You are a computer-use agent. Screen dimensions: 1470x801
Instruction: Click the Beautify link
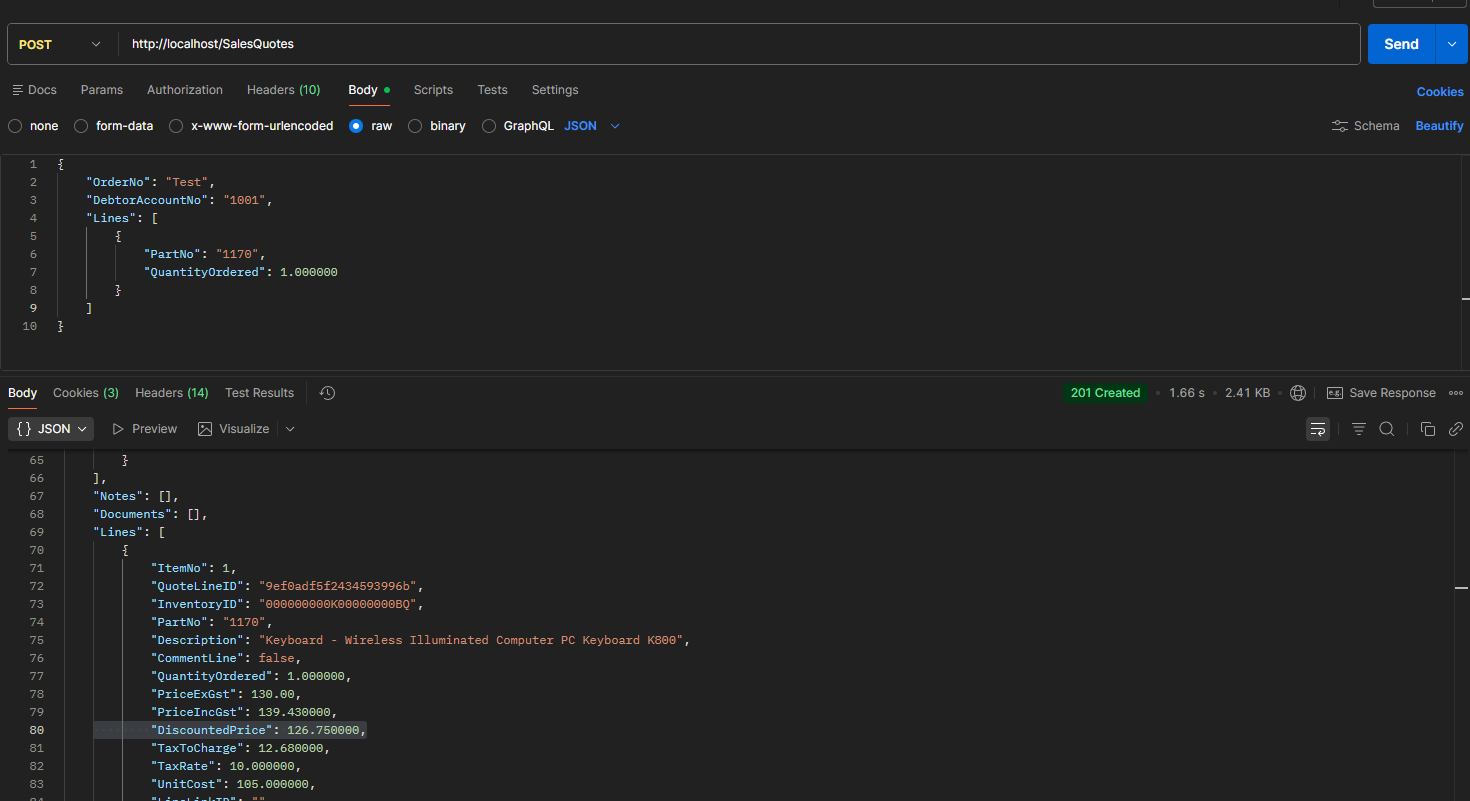point(1439,126)
